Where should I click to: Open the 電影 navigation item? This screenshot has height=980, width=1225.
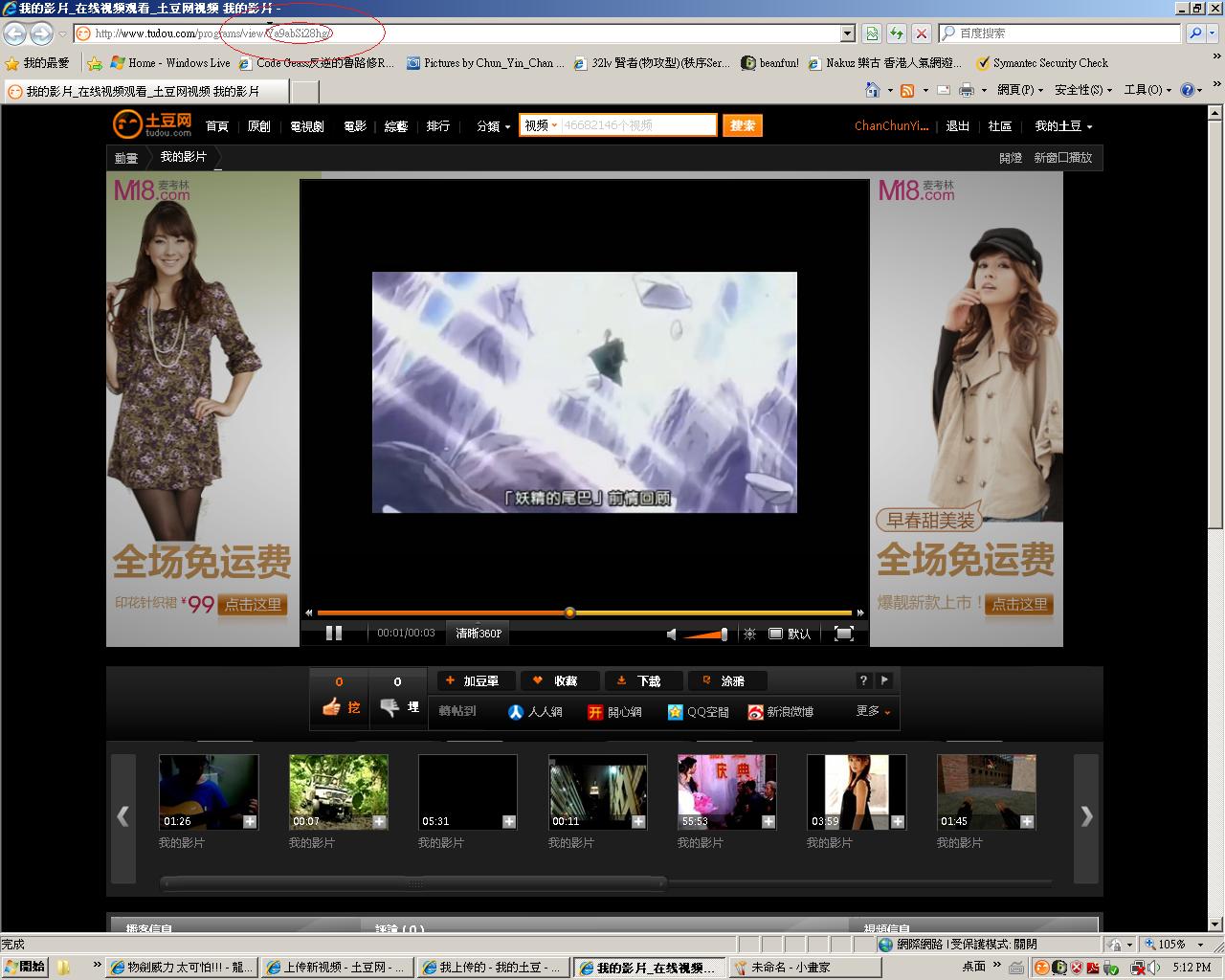coord(355,126)
